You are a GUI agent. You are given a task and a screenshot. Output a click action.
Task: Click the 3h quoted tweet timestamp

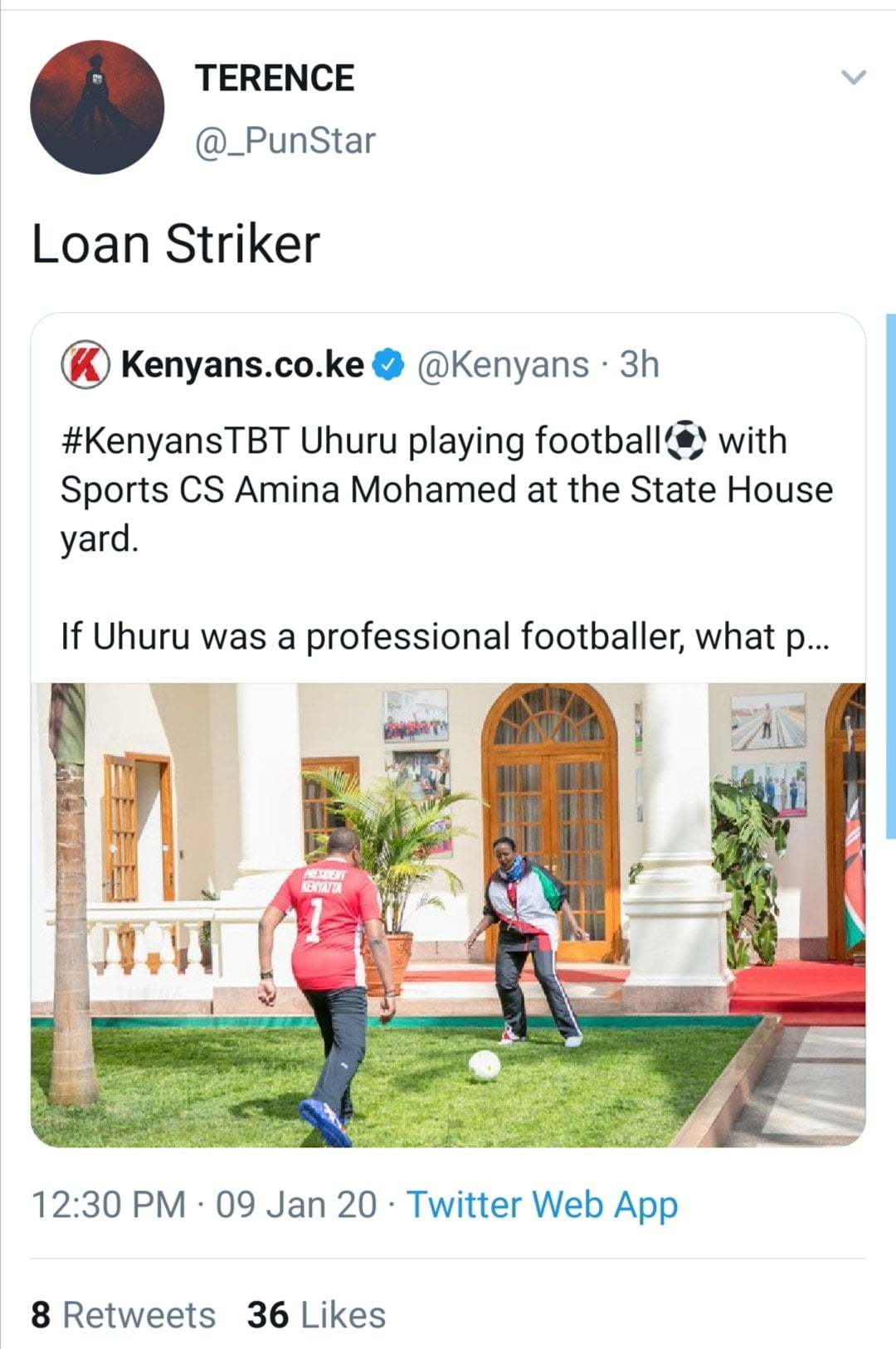click(x=640, y=364)
